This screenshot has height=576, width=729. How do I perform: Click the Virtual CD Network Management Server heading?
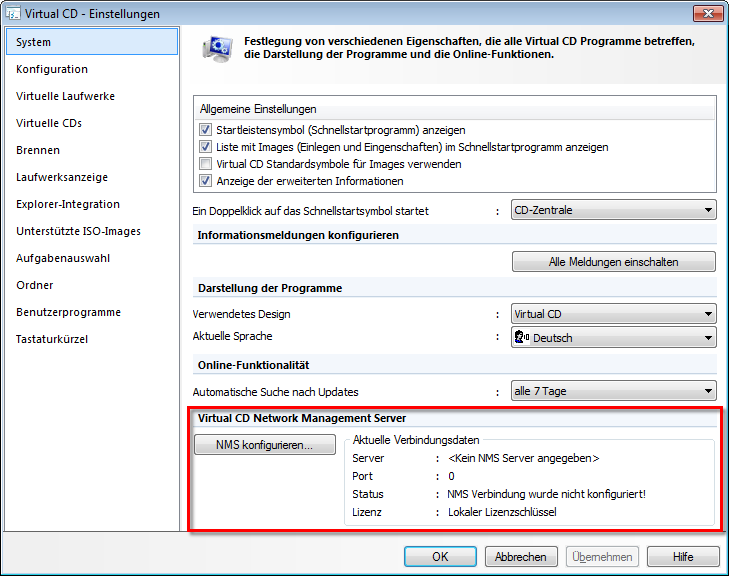click(x=302, y=418)
